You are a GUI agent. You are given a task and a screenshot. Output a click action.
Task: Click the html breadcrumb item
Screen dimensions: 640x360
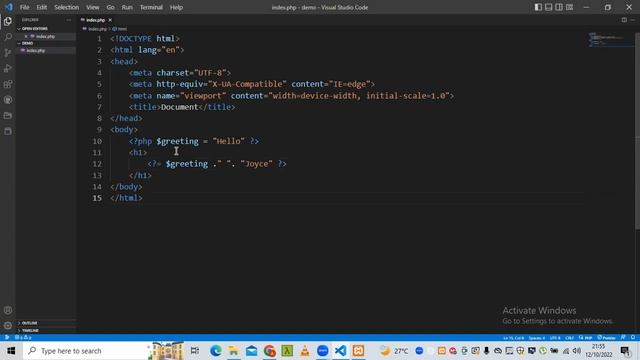(x=120, y=29)
